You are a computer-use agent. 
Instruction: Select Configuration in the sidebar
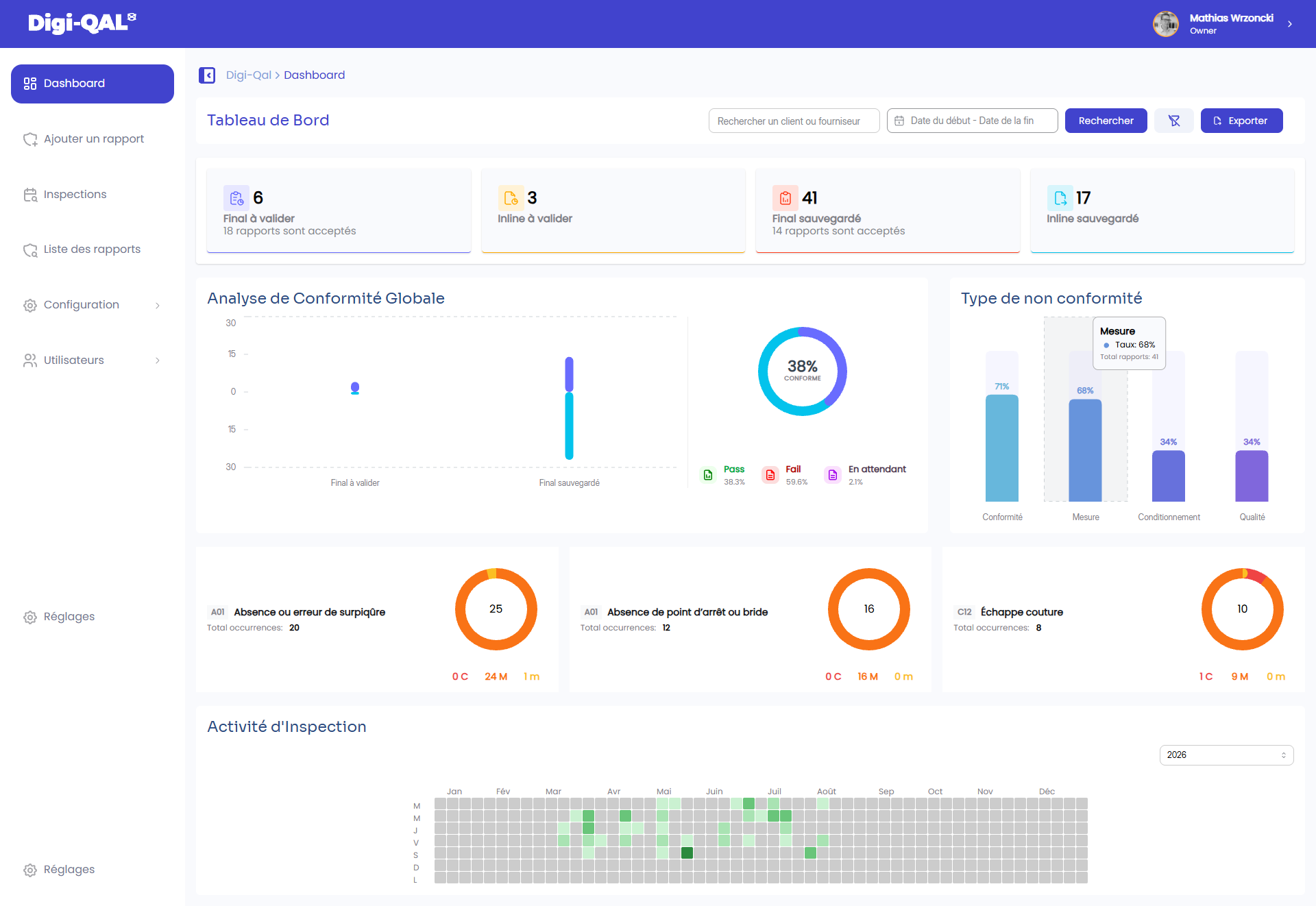pyautogui.click(x=93, y=305)
